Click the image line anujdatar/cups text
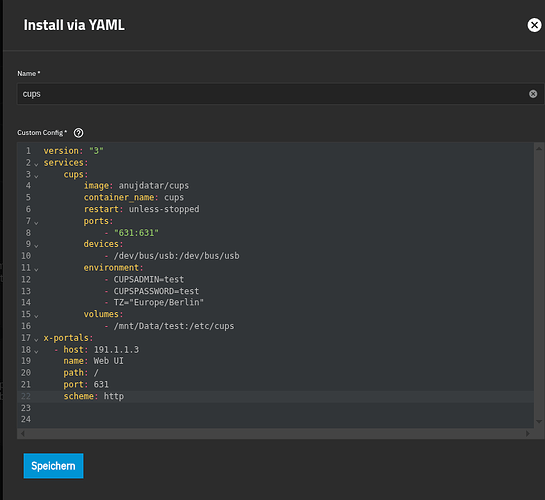This screenshot has height=500, width=545. 154,186
